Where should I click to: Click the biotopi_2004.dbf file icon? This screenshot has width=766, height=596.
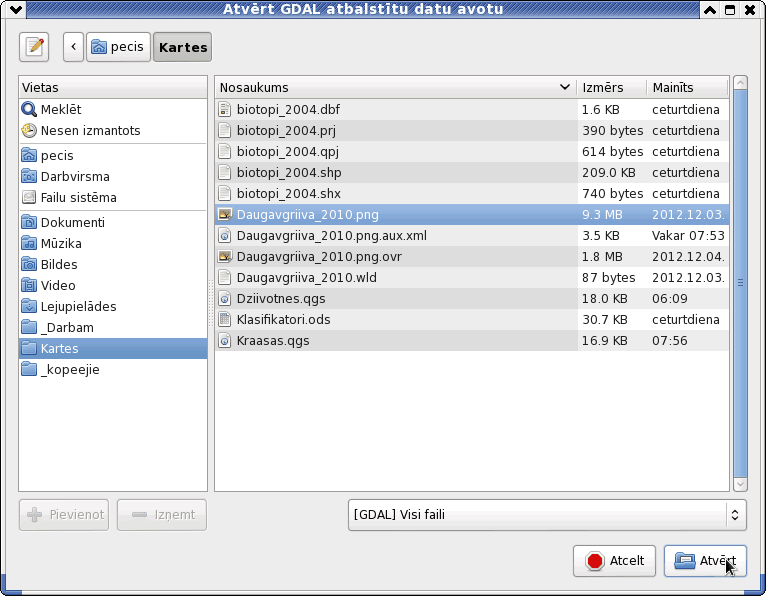(224, 109)
